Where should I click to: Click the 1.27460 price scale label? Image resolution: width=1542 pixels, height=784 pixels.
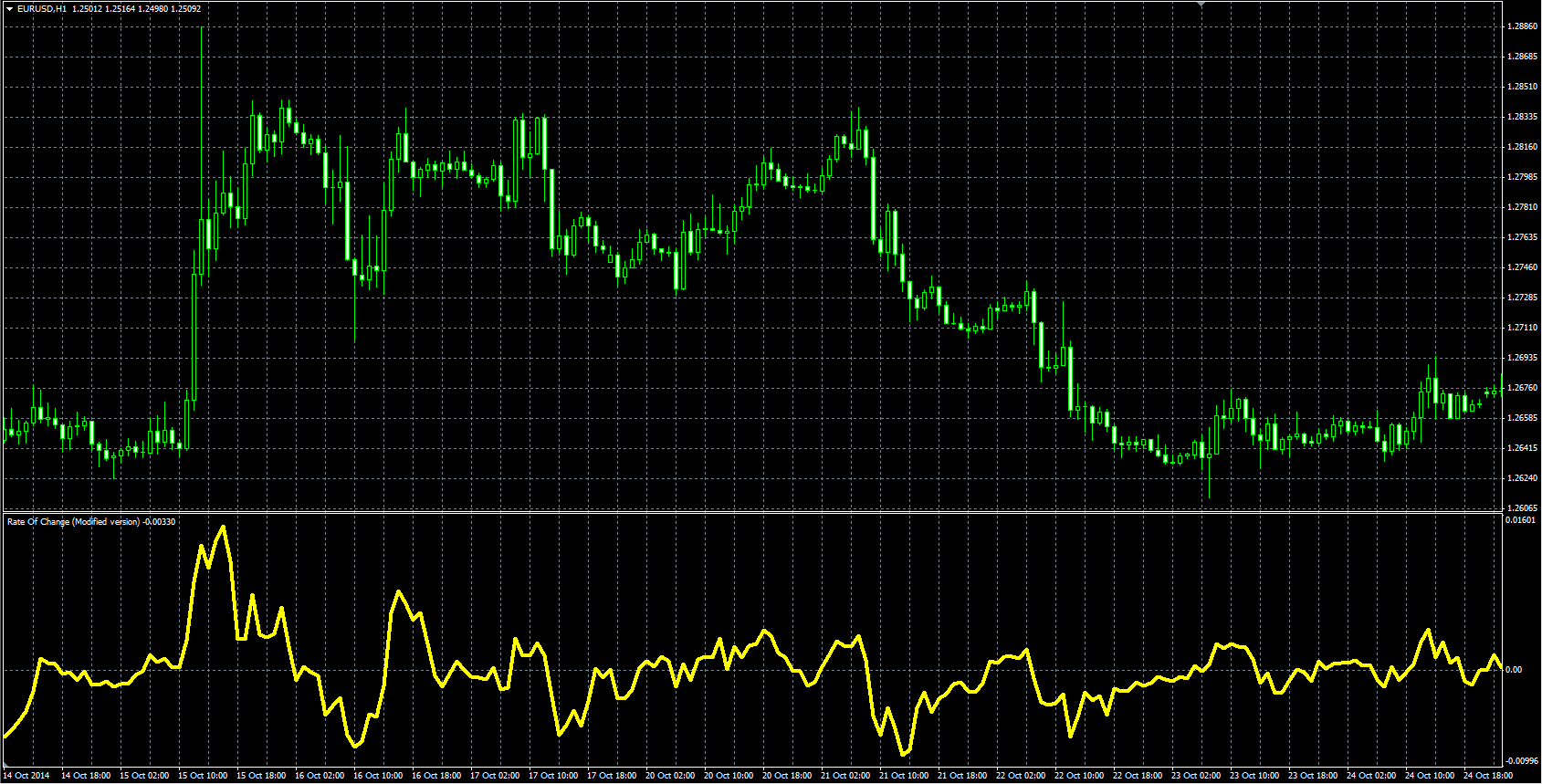(1523, 267)
